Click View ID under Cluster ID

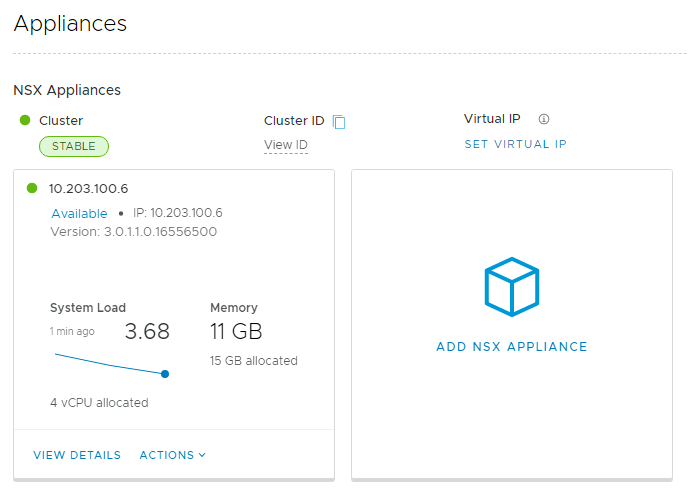click(x=285, y=145)
